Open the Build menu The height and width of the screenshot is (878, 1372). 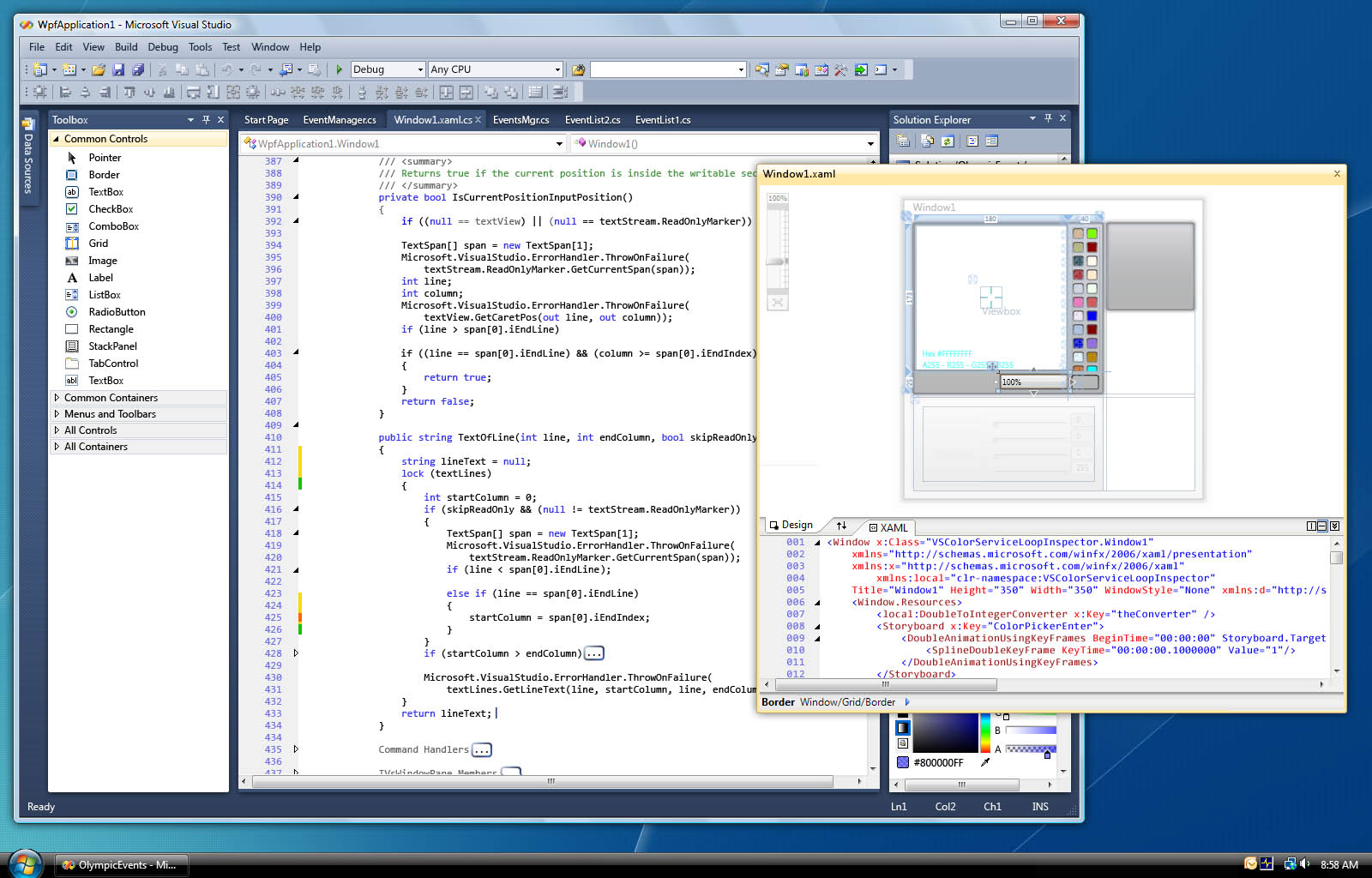click(x=126, y=47)
